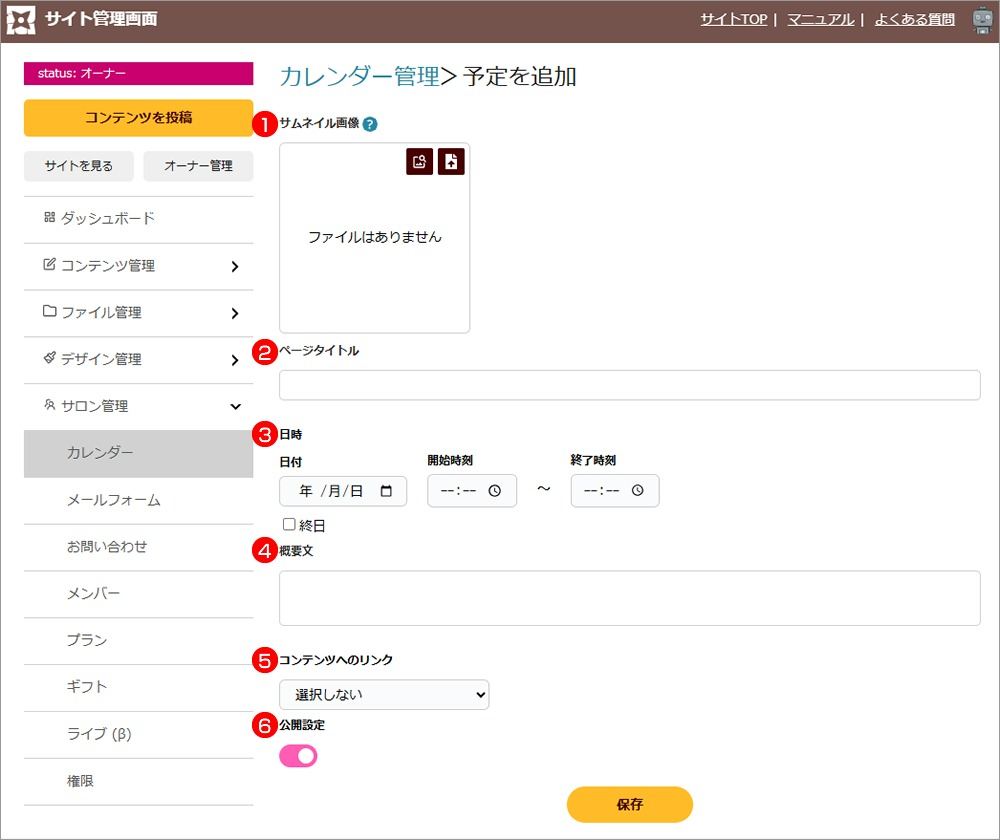1000x840 pixels.
Task: Check the 終日 all-day checkbox
Action: (x=289, y=524)
